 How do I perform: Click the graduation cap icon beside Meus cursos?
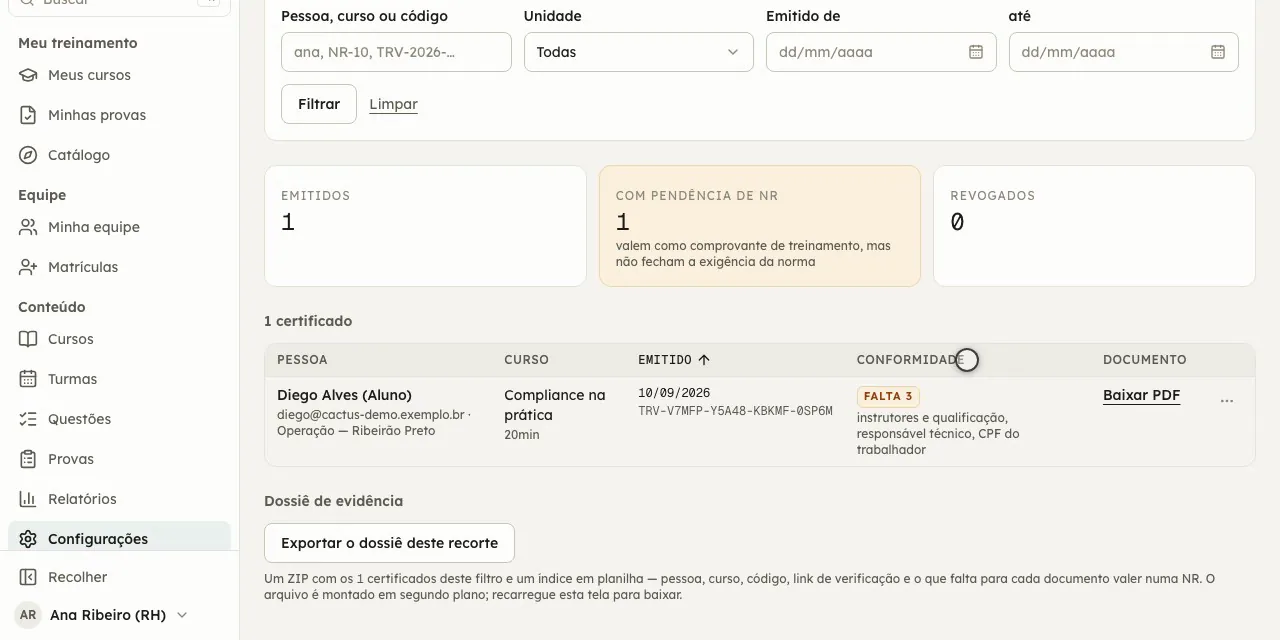pos(28,75)
